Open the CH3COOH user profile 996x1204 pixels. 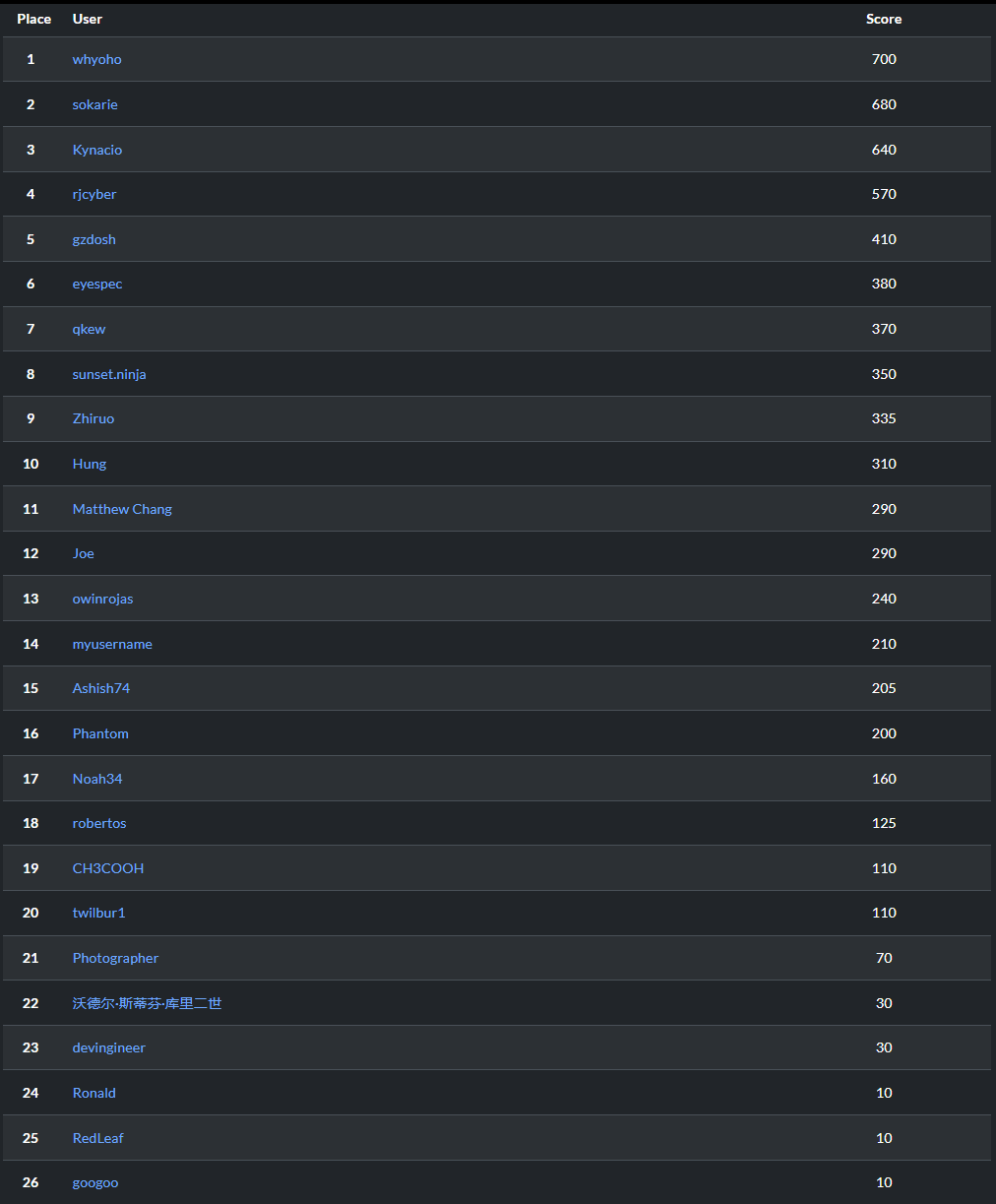pyautogui.click(x=108, y=868)
